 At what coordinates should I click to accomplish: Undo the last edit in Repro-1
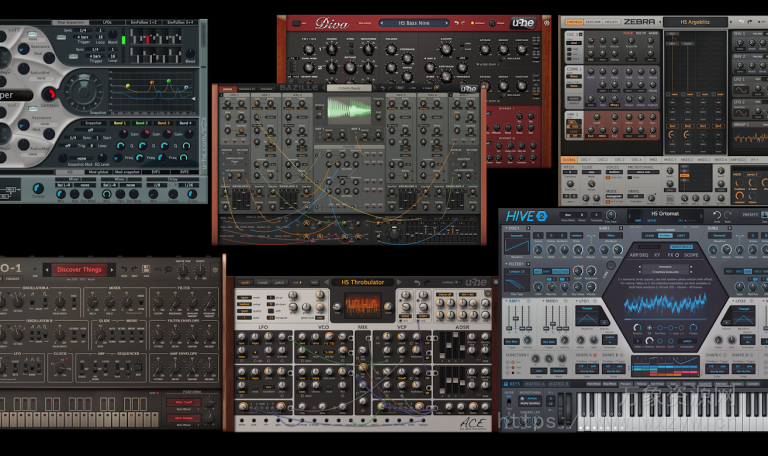coord(123,269)
